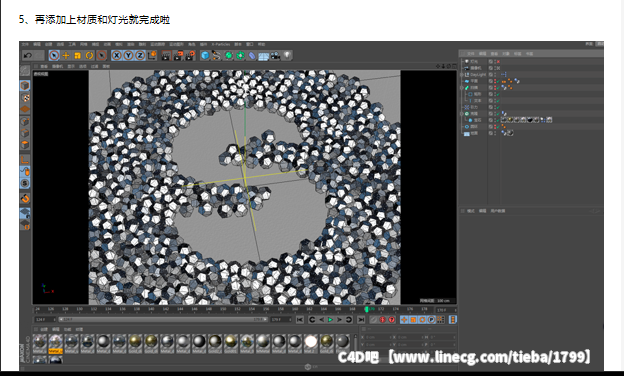Screen dimensions: 624x376
Task: Click the blue deformer capsule icon
Action: tap(252, 56)
